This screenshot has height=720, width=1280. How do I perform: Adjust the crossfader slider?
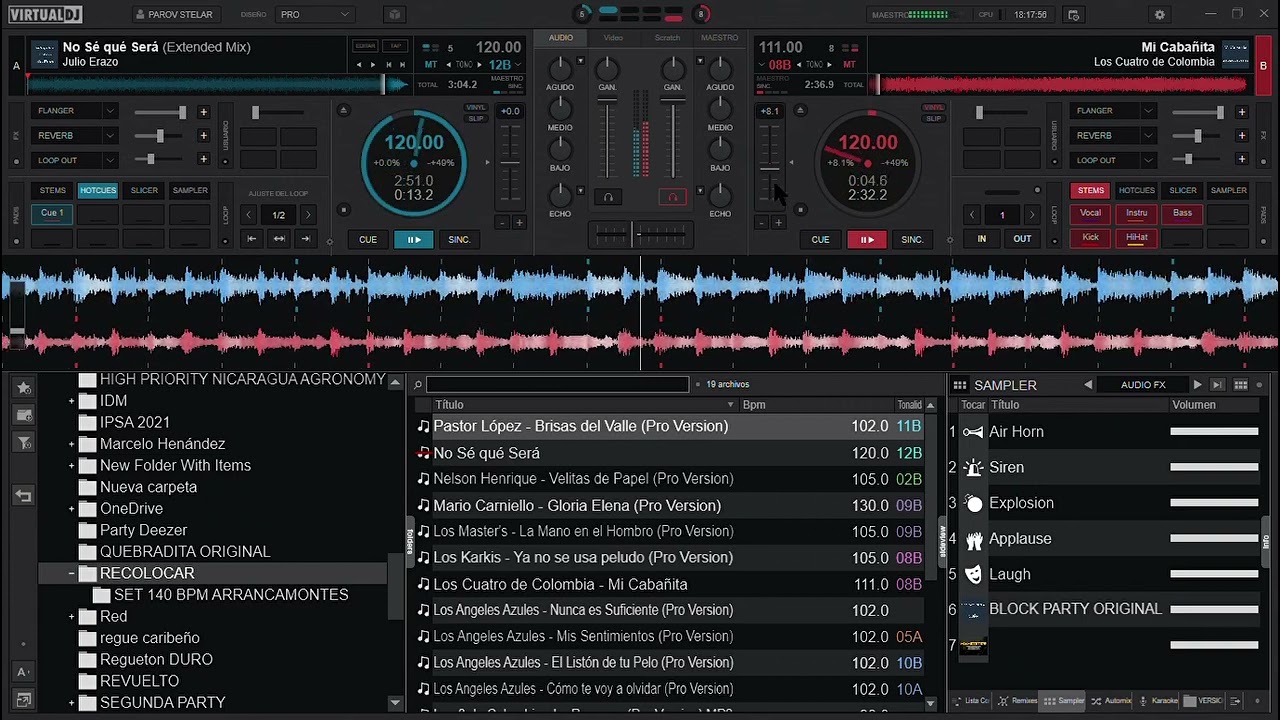coord(639,234)
